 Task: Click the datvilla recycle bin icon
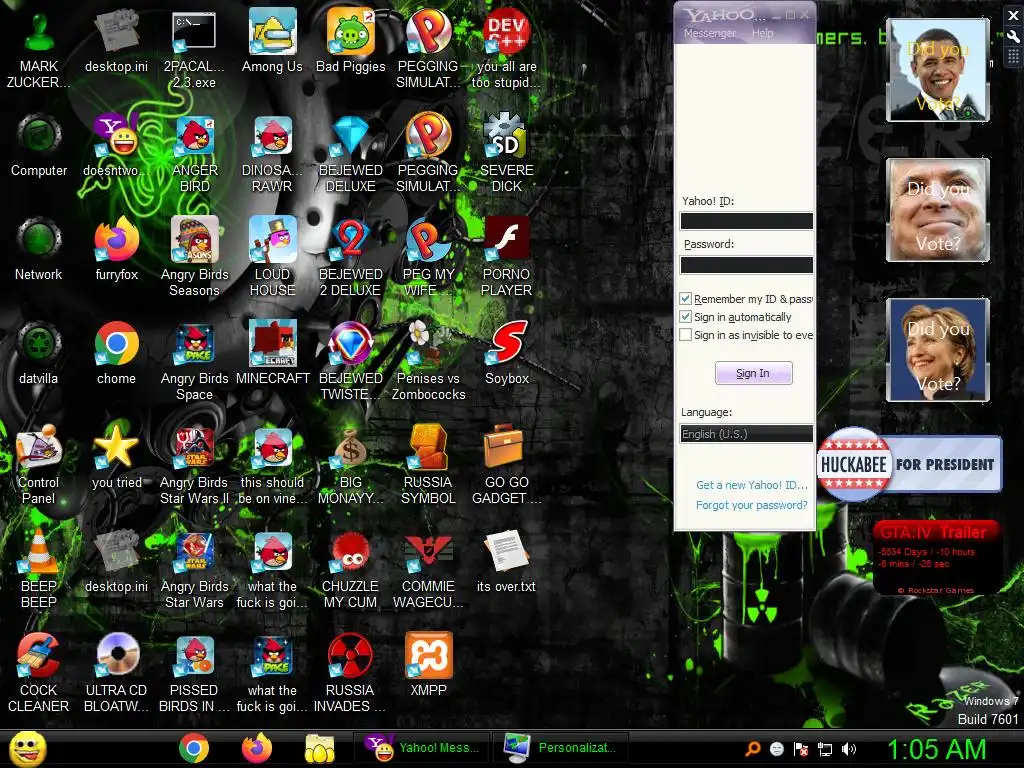point(39,353)
